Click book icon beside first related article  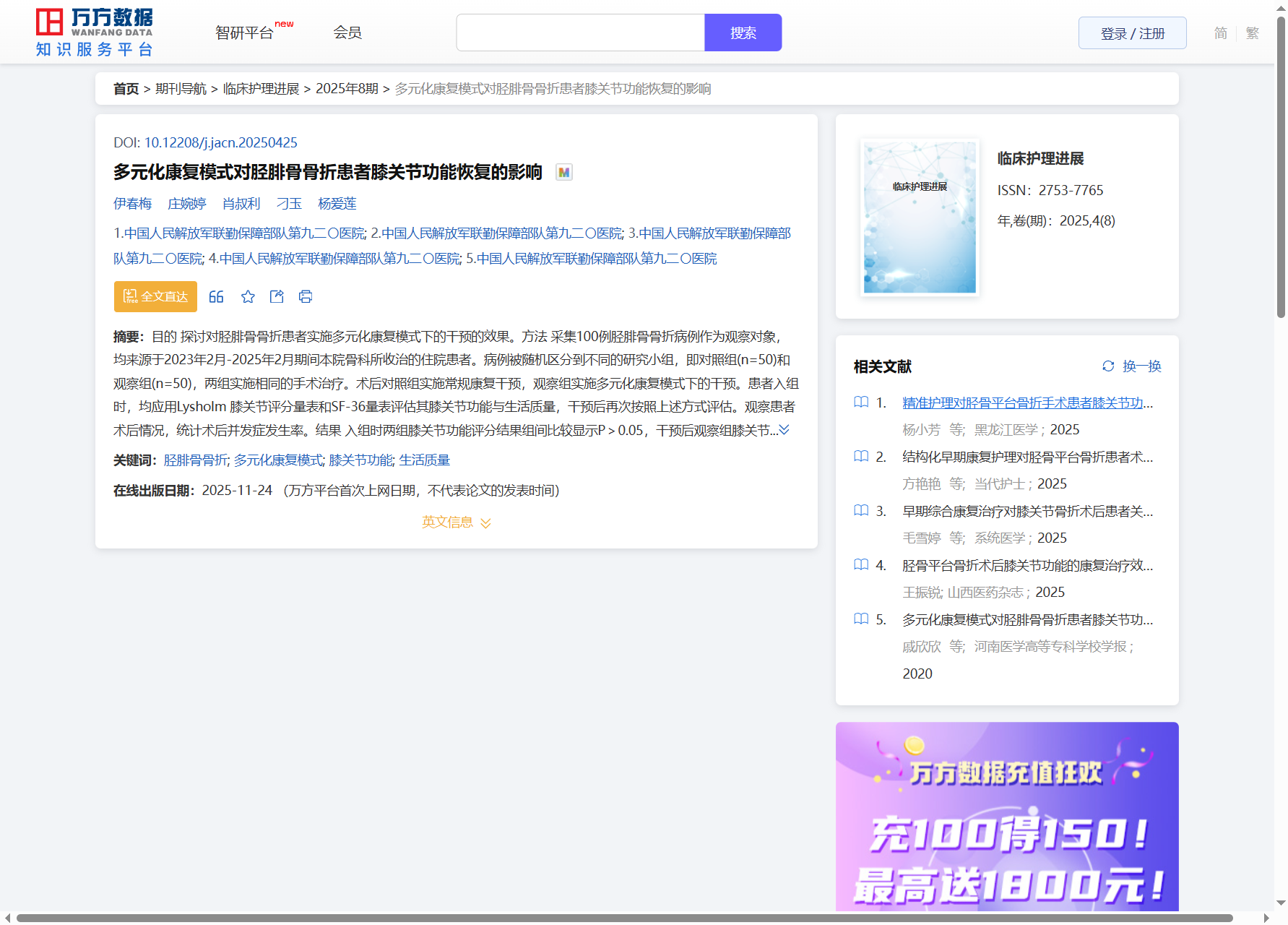(x=861, y=403)
